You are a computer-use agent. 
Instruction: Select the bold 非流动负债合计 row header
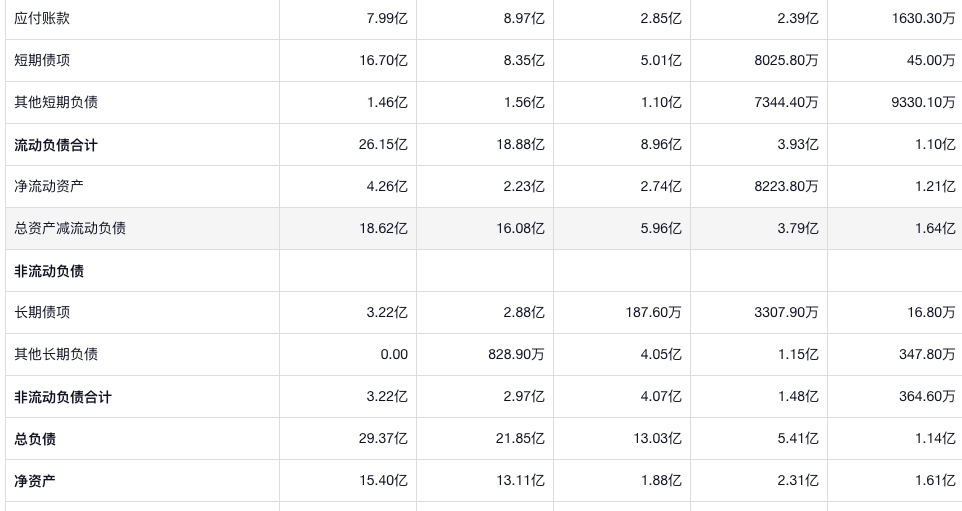[63, 397]
